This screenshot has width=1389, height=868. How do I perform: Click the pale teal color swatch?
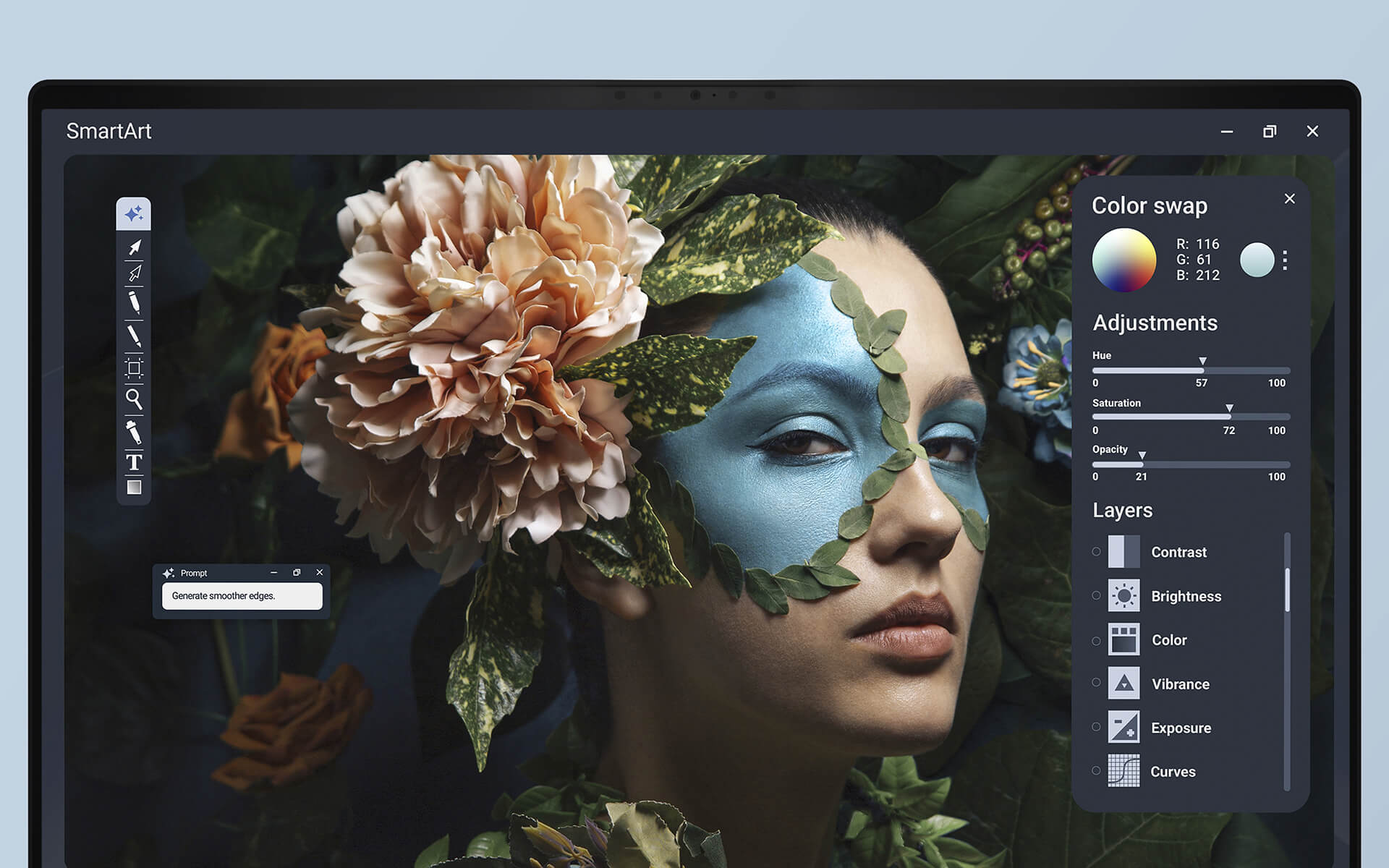pos(1257,260)
